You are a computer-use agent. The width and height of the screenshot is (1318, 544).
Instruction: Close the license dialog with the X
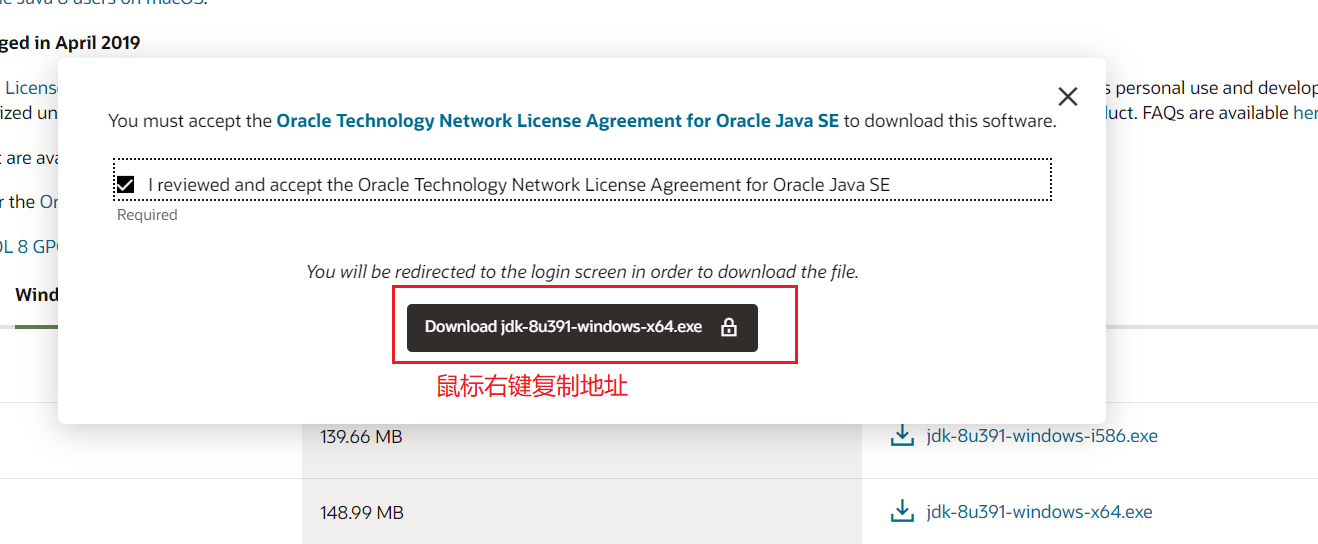click(x=1068, y=97)
